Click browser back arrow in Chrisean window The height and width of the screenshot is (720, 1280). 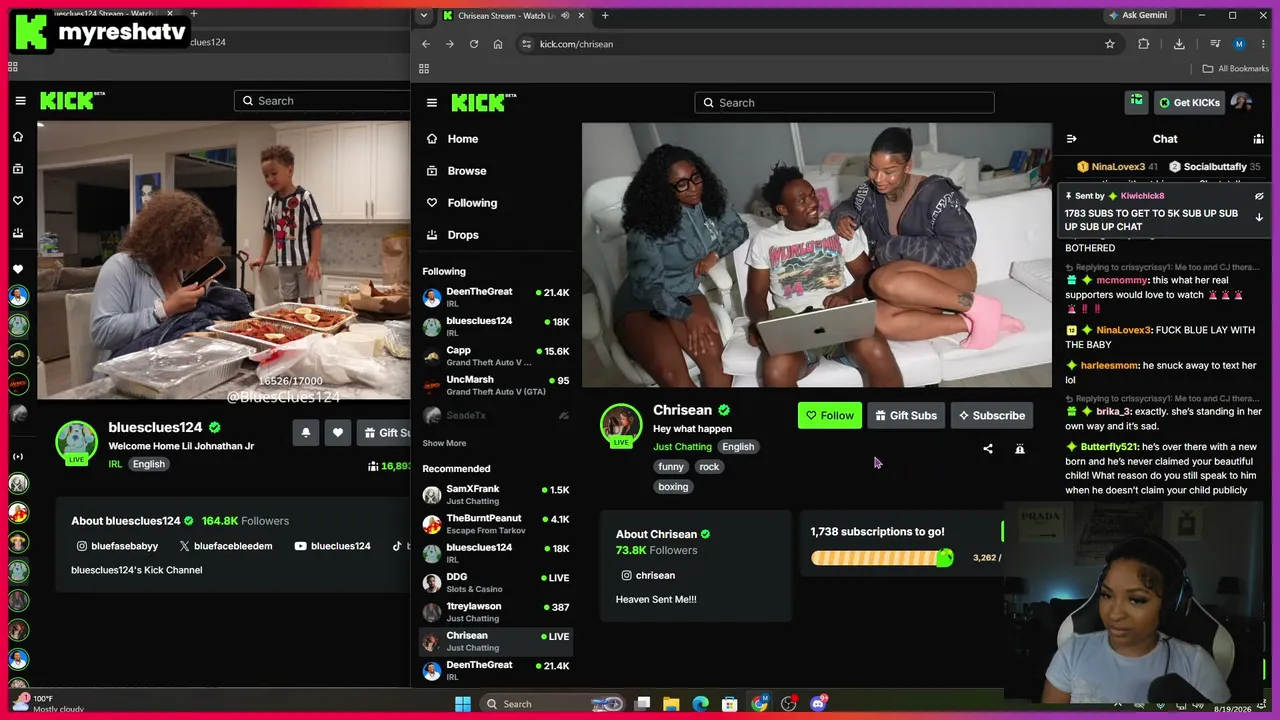click(x=426, y=44)
